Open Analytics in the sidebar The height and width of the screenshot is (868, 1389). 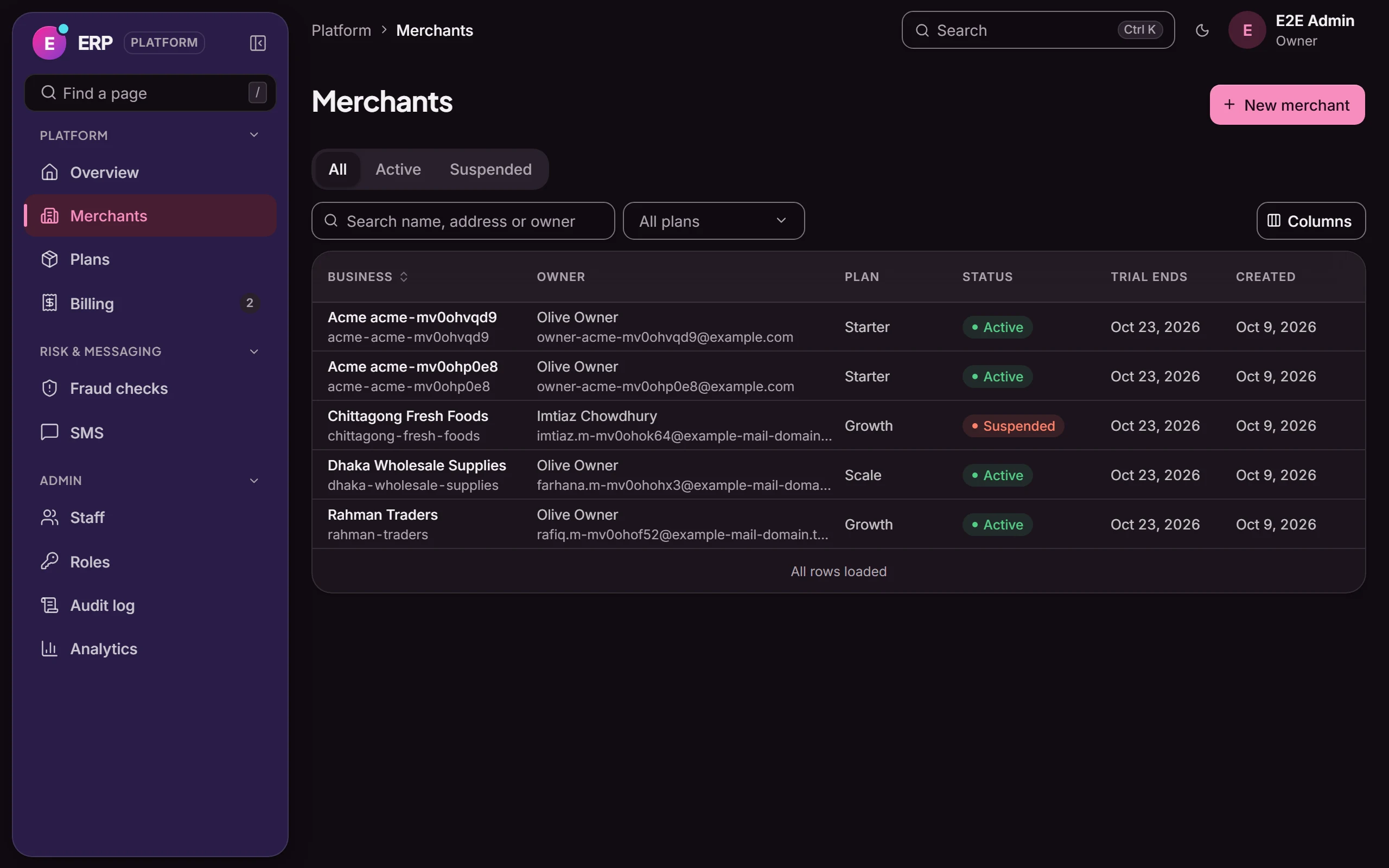tap(150, 649)
